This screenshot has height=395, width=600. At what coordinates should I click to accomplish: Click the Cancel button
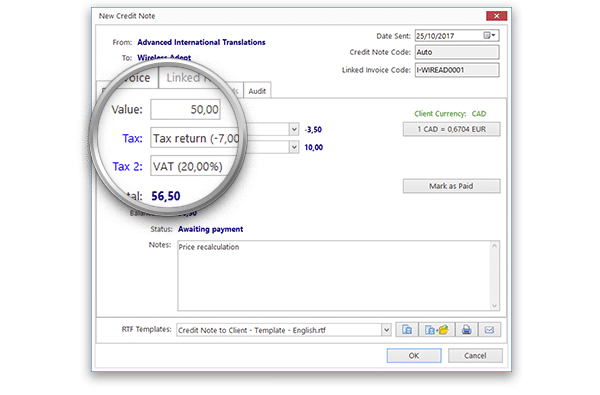tap(475, 356)
